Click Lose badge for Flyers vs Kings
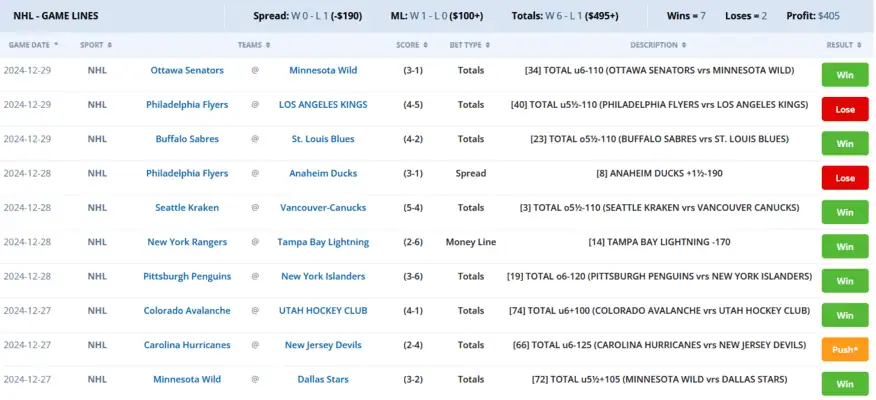 point(845,109)
